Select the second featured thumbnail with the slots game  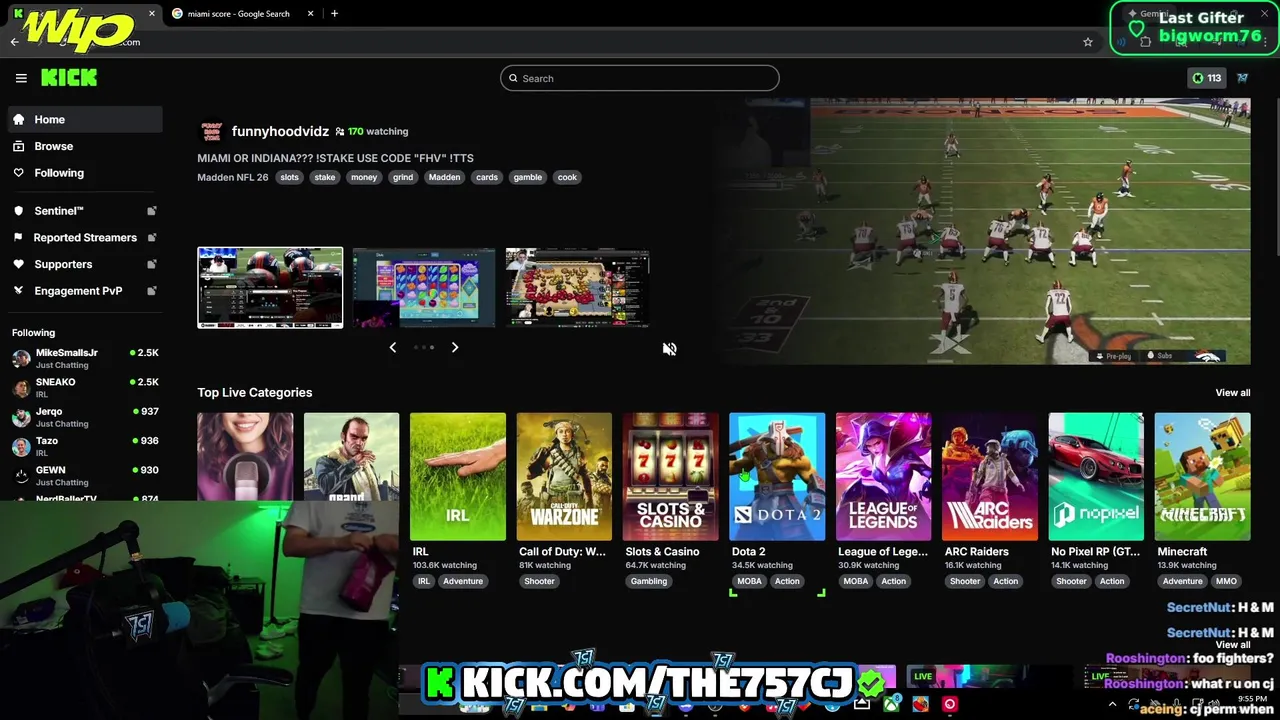click(424, 288)
